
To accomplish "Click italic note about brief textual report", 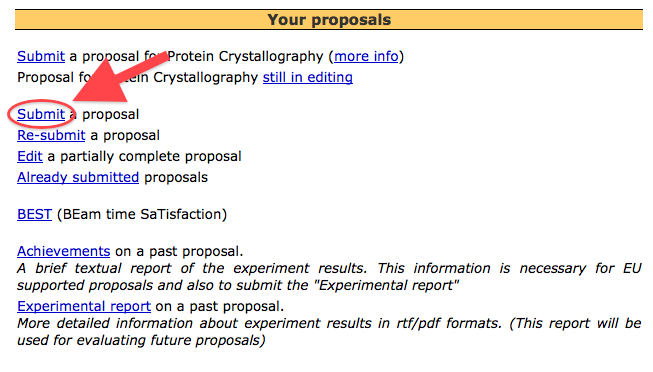I will 329,277.
